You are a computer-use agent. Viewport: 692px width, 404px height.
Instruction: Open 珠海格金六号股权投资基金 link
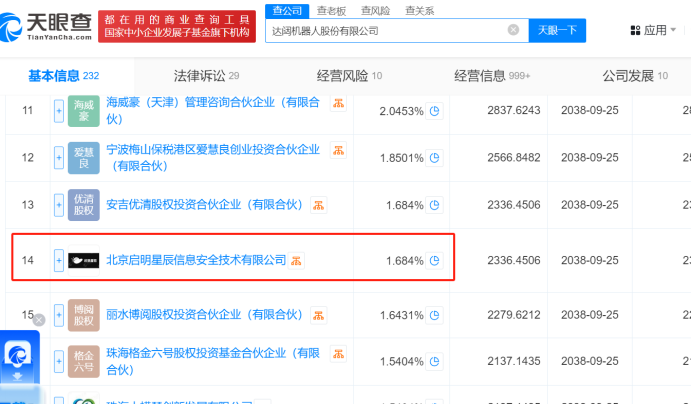213,361
